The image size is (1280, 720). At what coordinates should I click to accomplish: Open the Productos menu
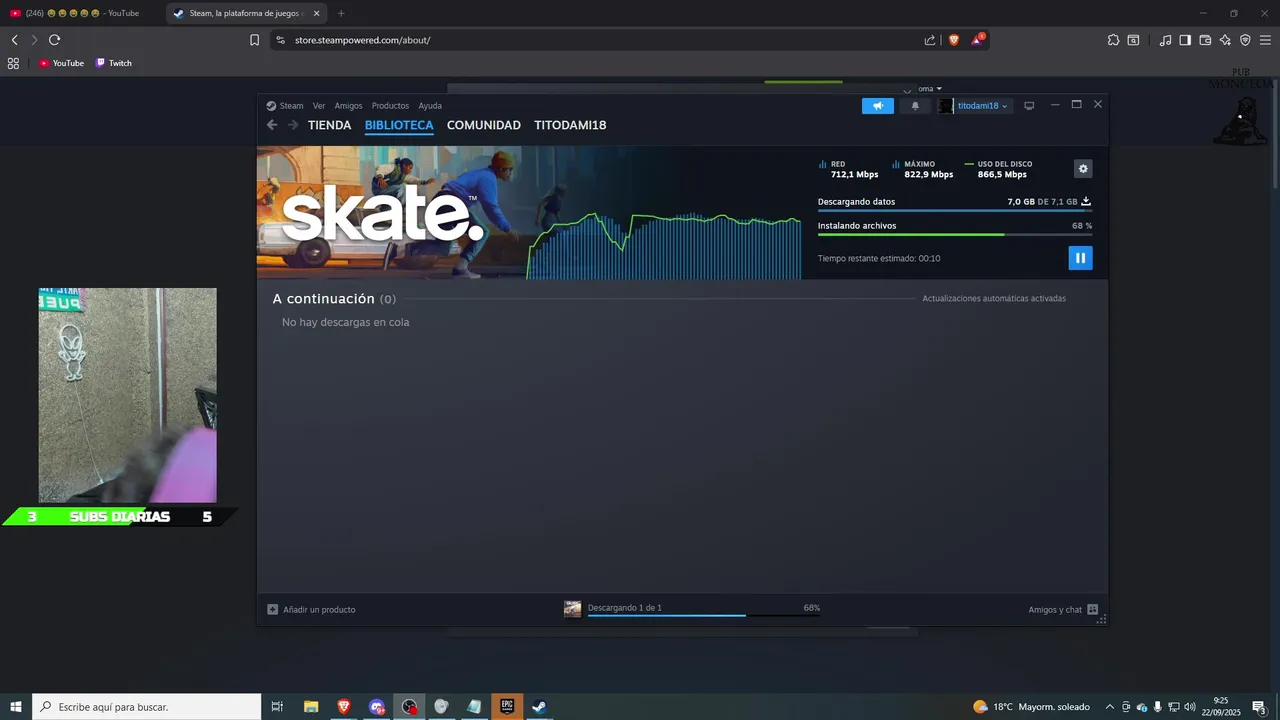point(390,106)
